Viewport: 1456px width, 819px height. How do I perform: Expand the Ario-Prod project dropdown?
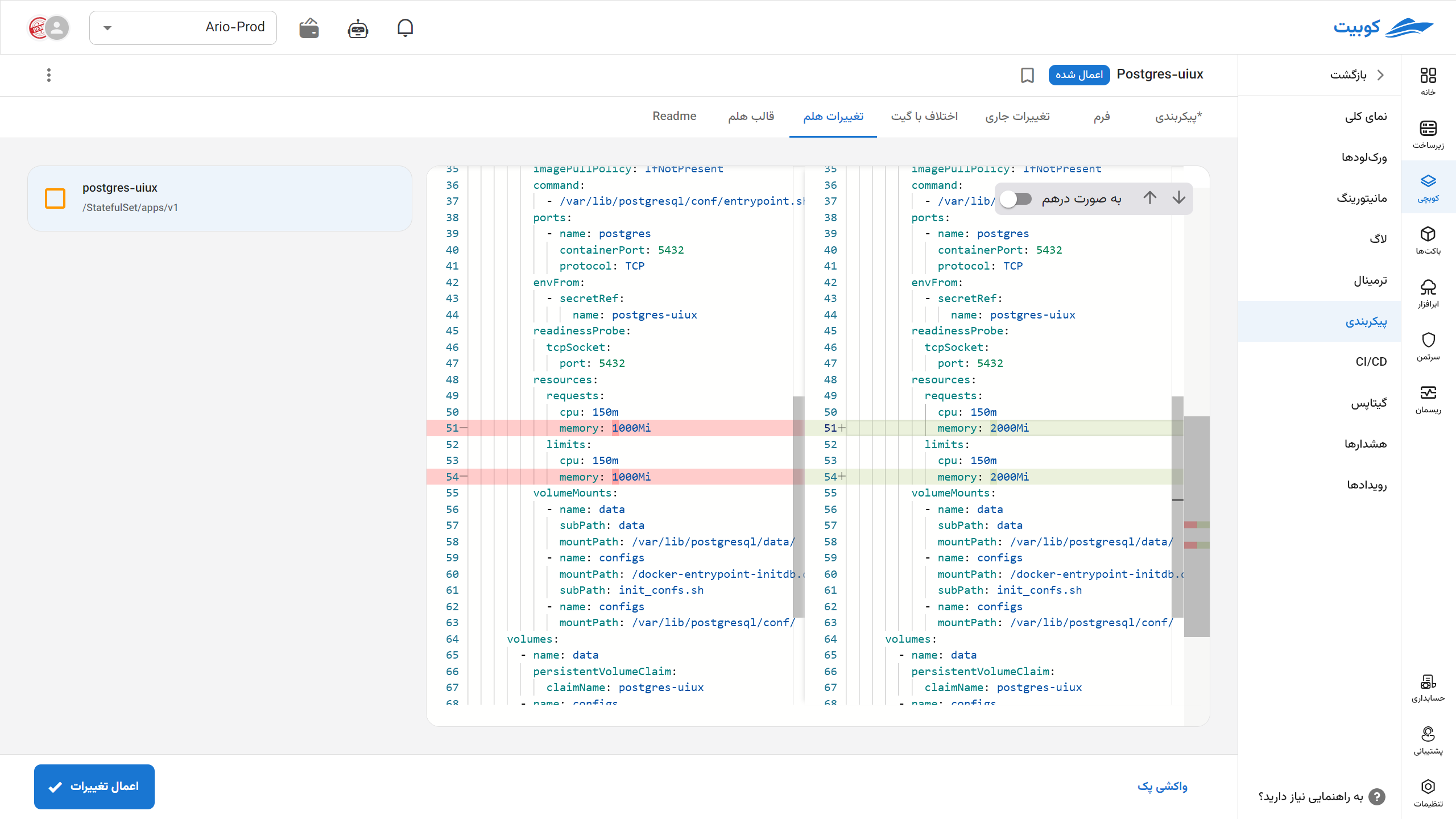pos(183,27)
